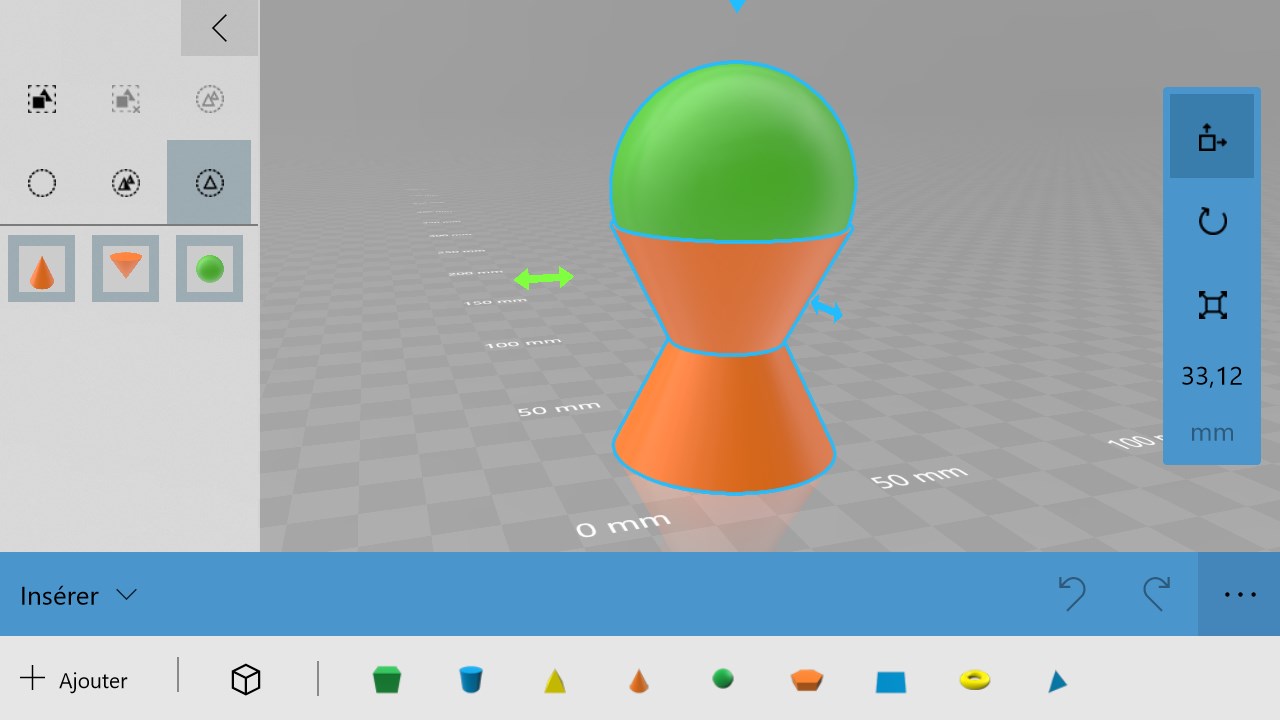The width and height of the screenshot is (1280, 720).
Task: Insert a yellow torus shape
Action: coord(975,680)
